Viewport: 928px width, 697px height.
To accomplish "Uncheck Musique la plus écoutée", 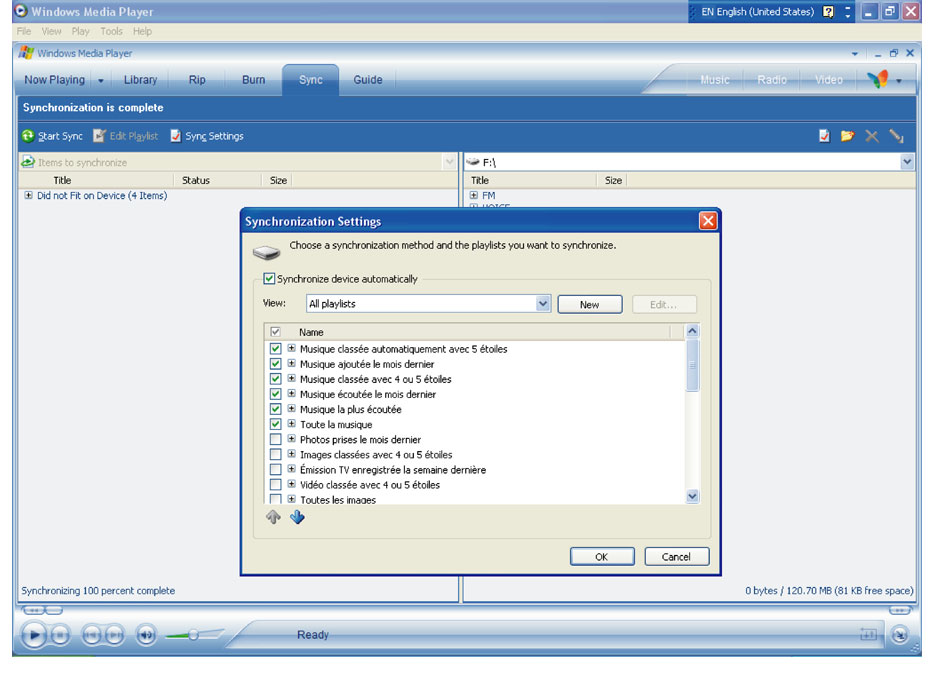I will click(x=275, y=409).
